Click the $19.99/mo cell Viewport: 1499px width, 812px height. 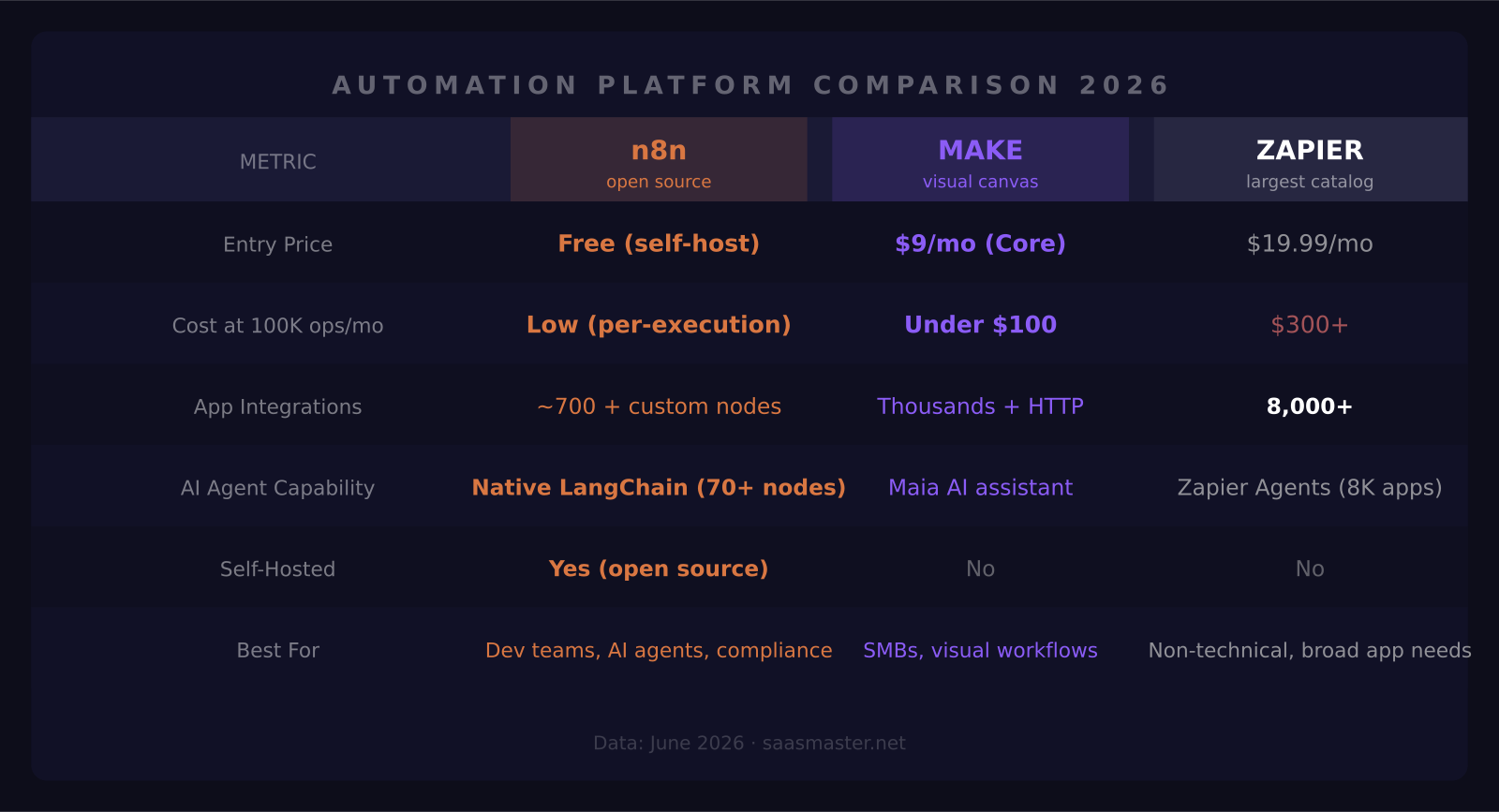pos(1310,244)
